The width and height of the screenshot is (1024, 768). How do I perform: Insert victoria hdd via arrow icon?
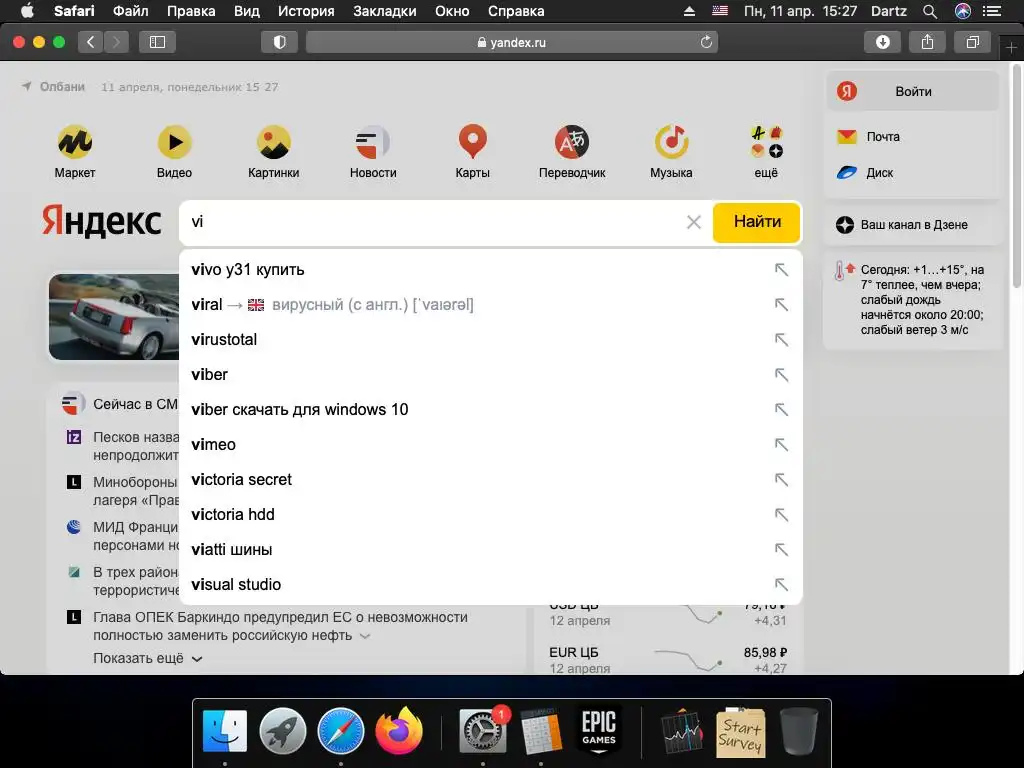click(781, 515)
